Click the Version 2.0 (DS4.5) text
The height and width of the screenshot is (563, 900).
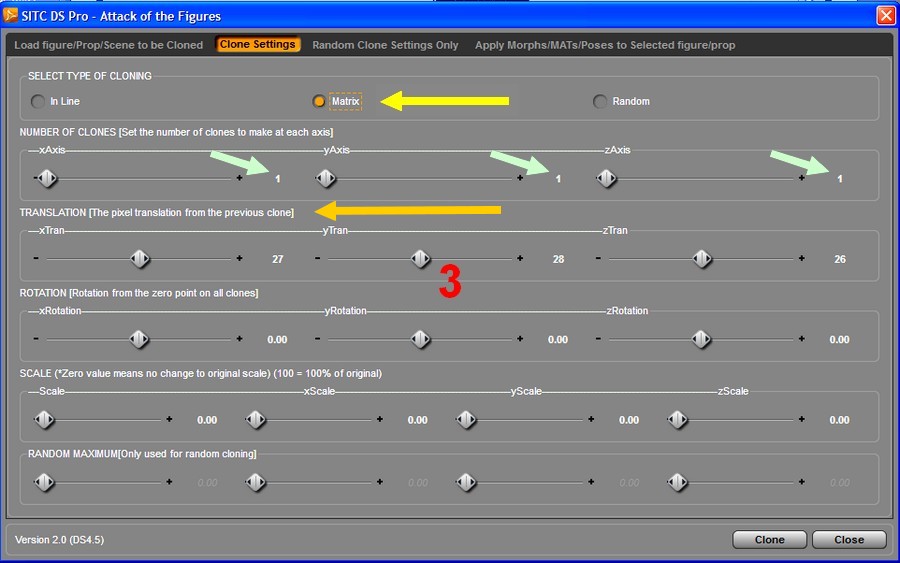(59, 539)
